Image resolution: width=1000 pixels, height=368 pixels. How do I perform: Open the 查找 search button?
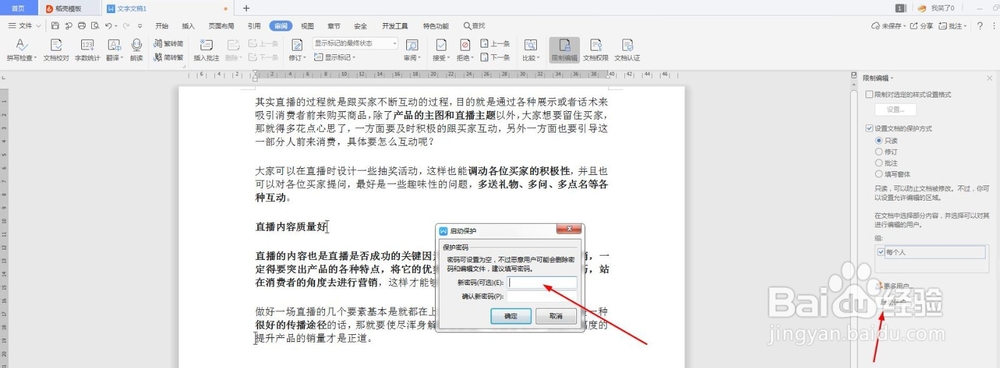tap(474, 26)
